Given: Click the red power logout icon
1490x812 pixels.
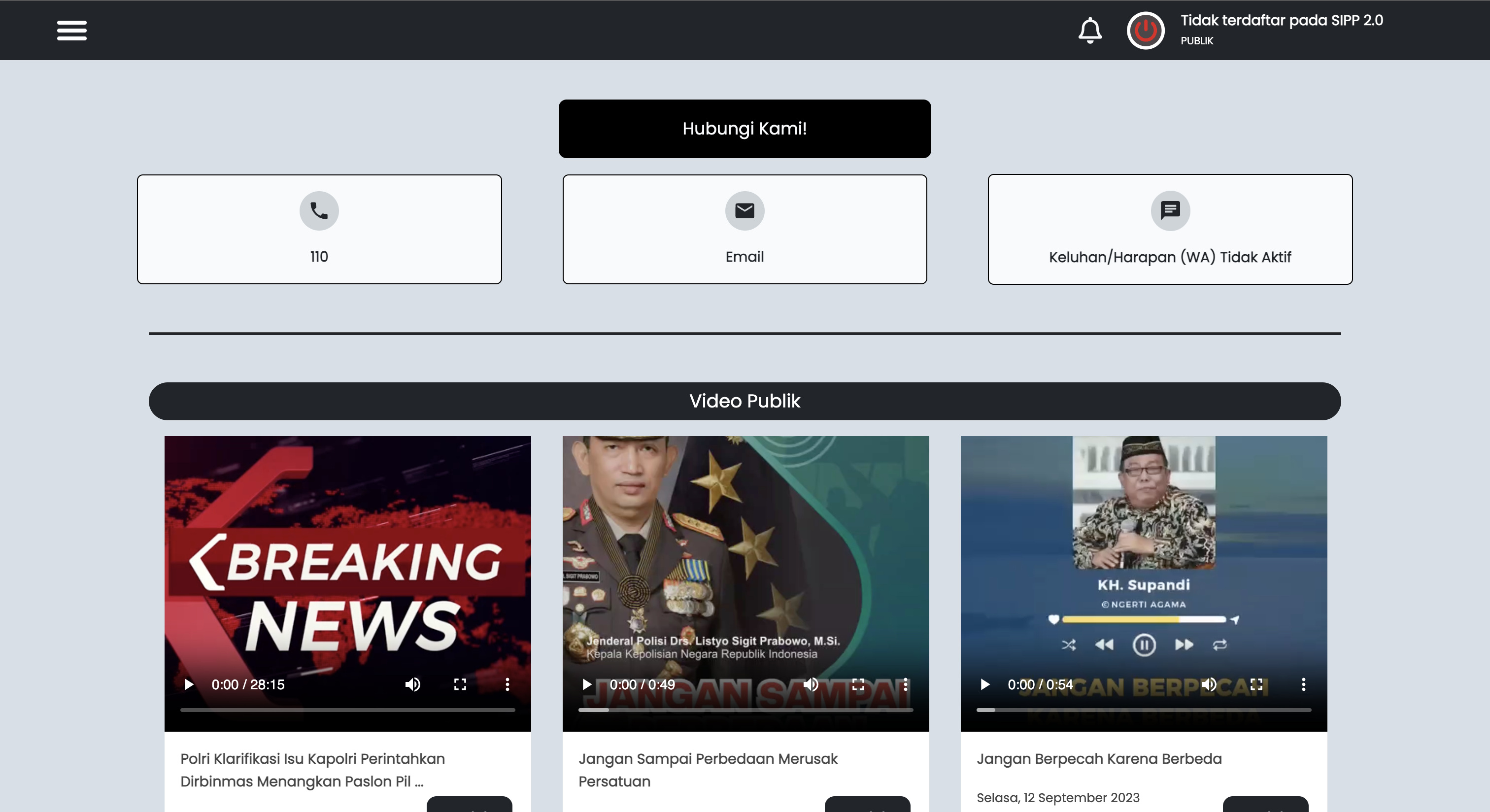Looking at the screenshot, I should pos(1145,30).
